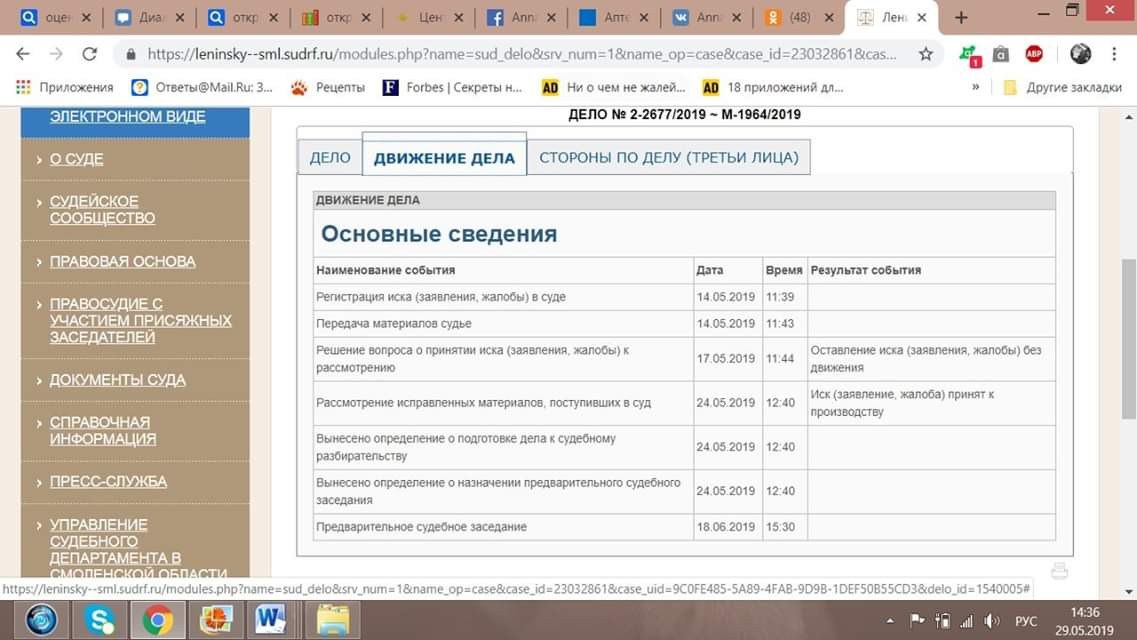Image resolution: width=1137 pixels, height=640 pixels.
Task: Click the address bar URL
Action: tap(521, 54)
